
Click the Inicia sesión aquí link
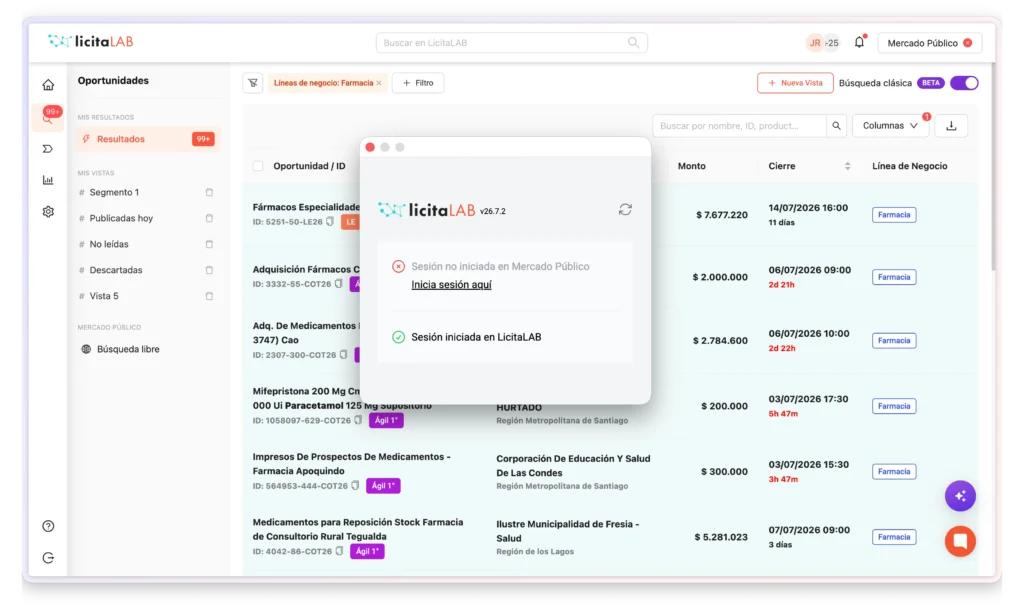pos(451,285)
